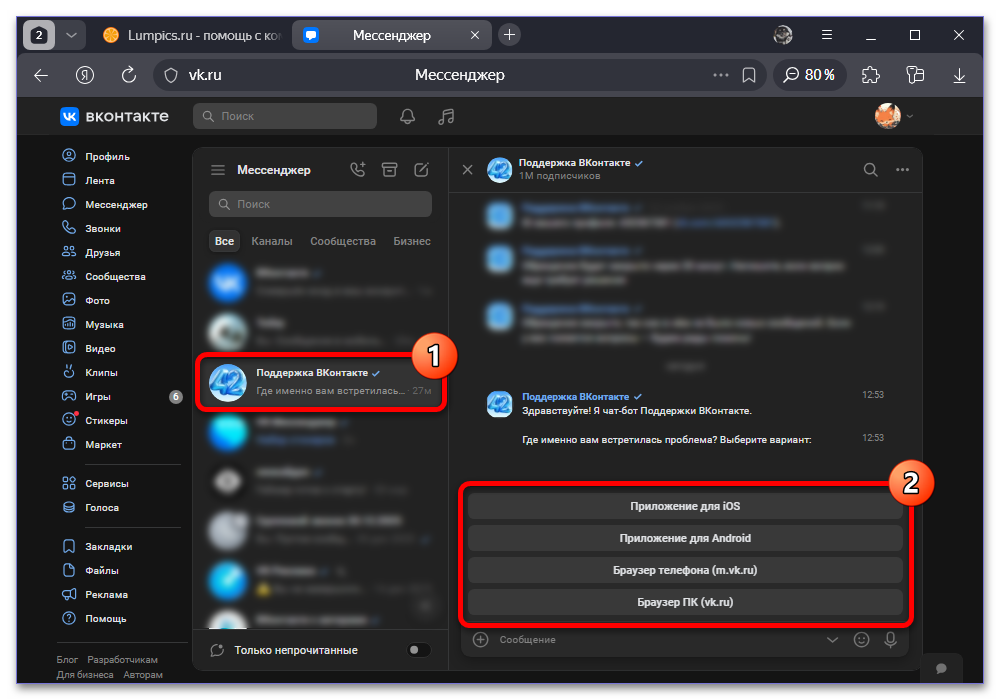Image resolution: width=1000 pixels, height=700 pixels.
Task: Go to Видео section
Action: coord(100,349)
